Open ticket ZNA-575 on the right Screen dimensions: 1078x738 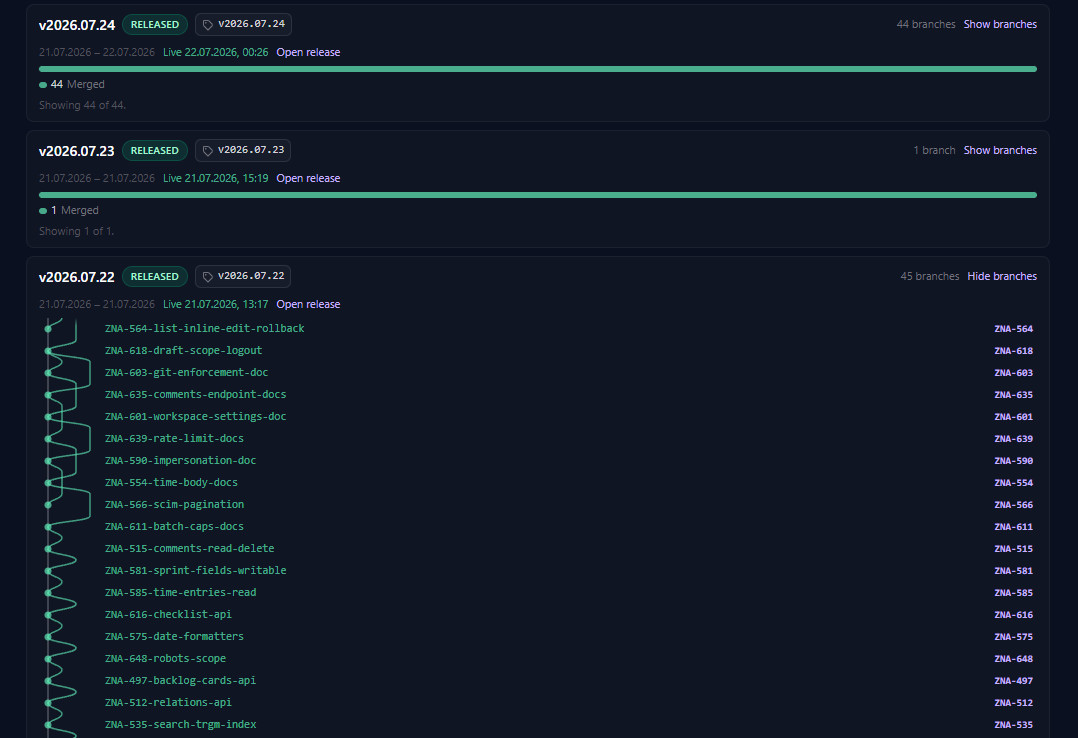click(x=1013, y=637)
